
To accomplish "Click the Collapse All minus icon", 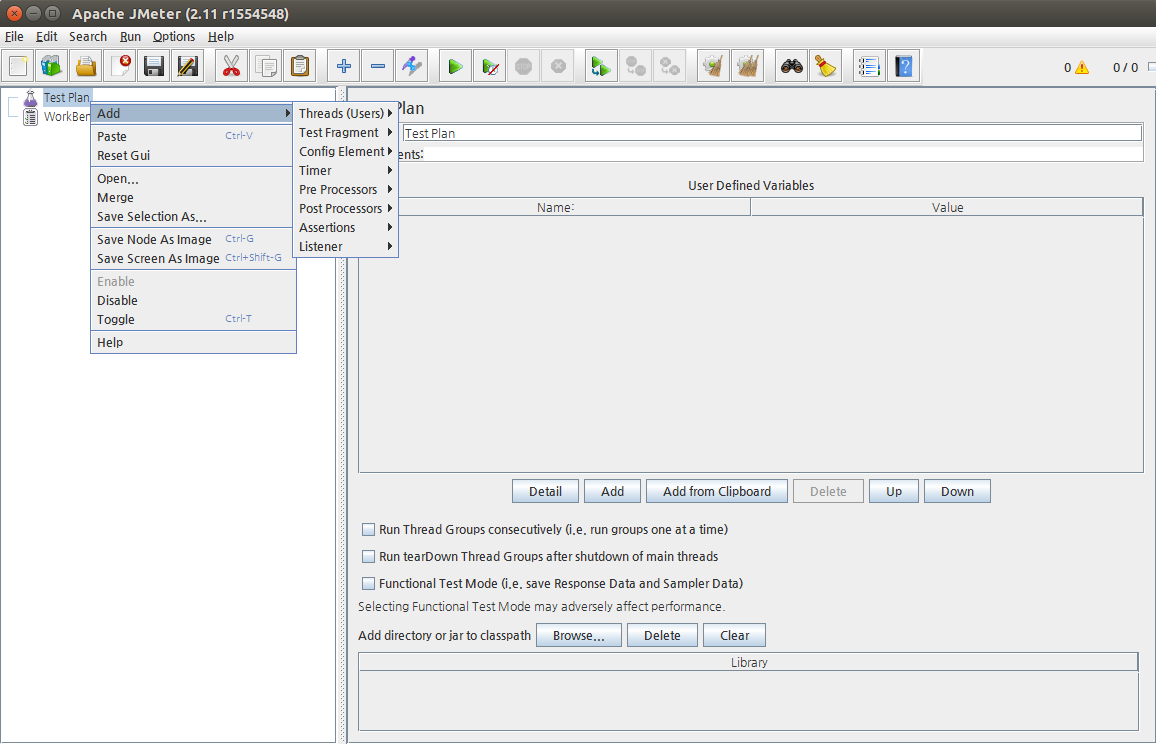I will (377, 66).
